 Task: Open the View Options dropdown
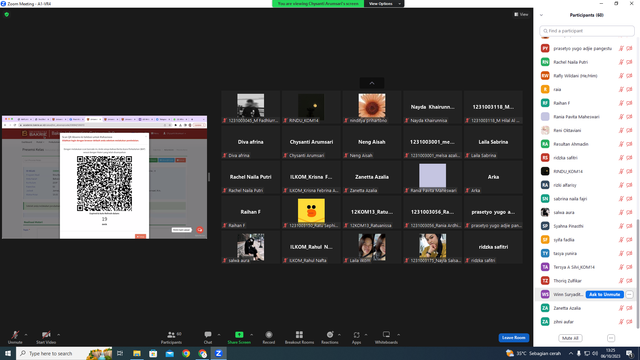(x=384, y=4)
